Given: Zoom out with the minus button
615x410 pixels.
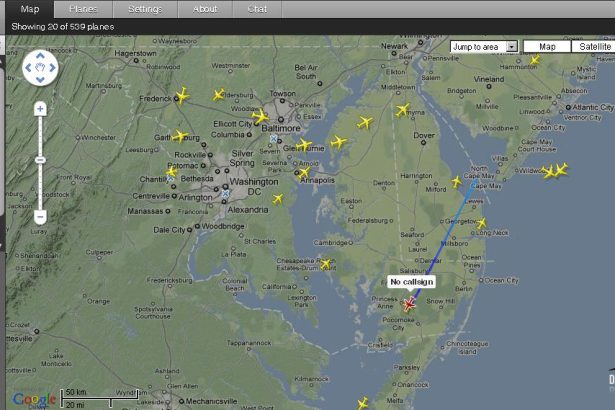Looking at the screenshot, I should pyautogui.click(x=40, y=217).
